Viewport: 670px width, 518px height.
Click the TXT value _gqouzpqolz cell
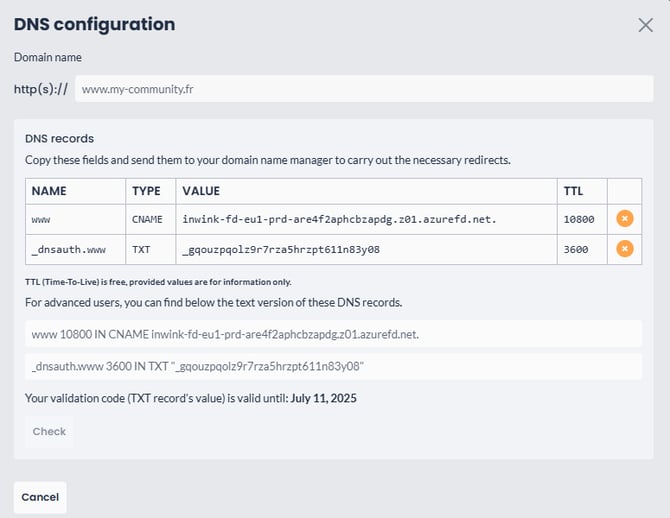366,249
